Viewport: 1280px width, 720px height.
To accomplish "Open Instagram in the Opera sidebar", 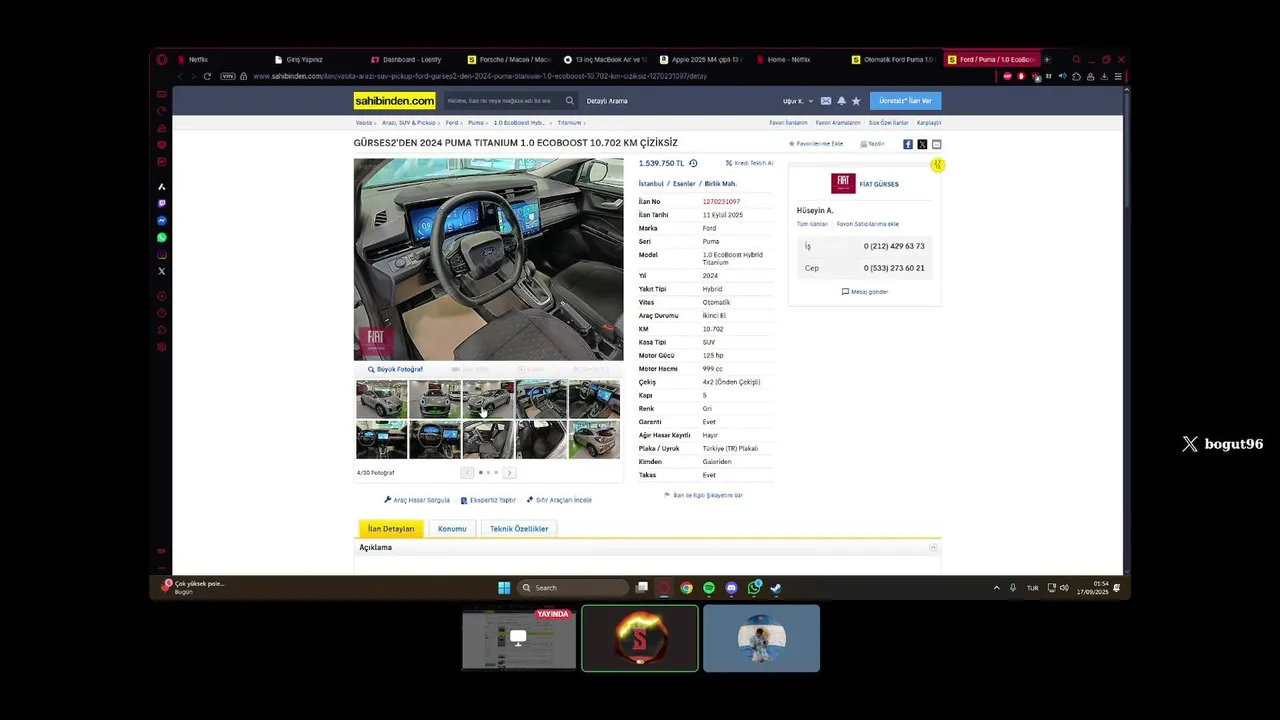I will click(x=162, y=254).
